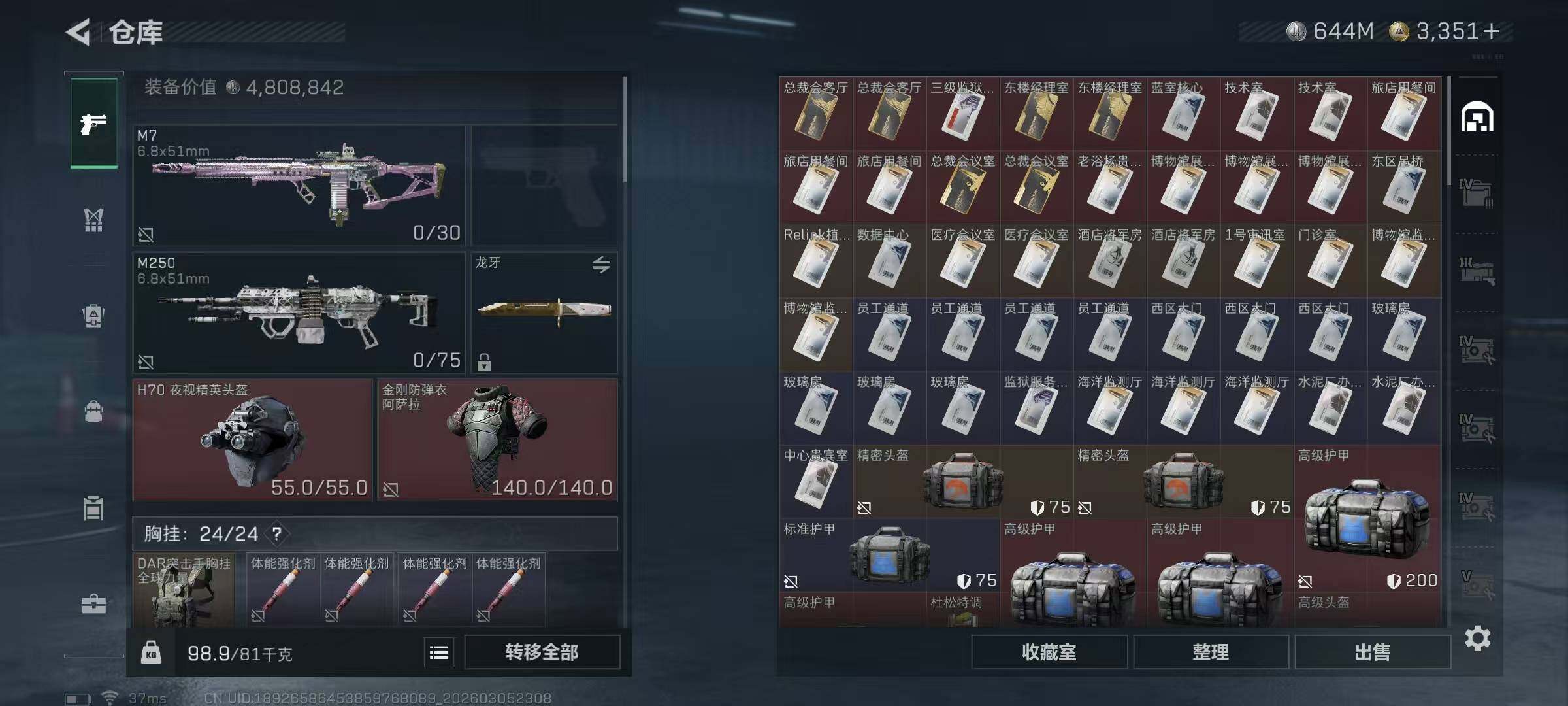Select the weapons loadout tab with pistol icon
The image size is (1568, 706).
94,123
